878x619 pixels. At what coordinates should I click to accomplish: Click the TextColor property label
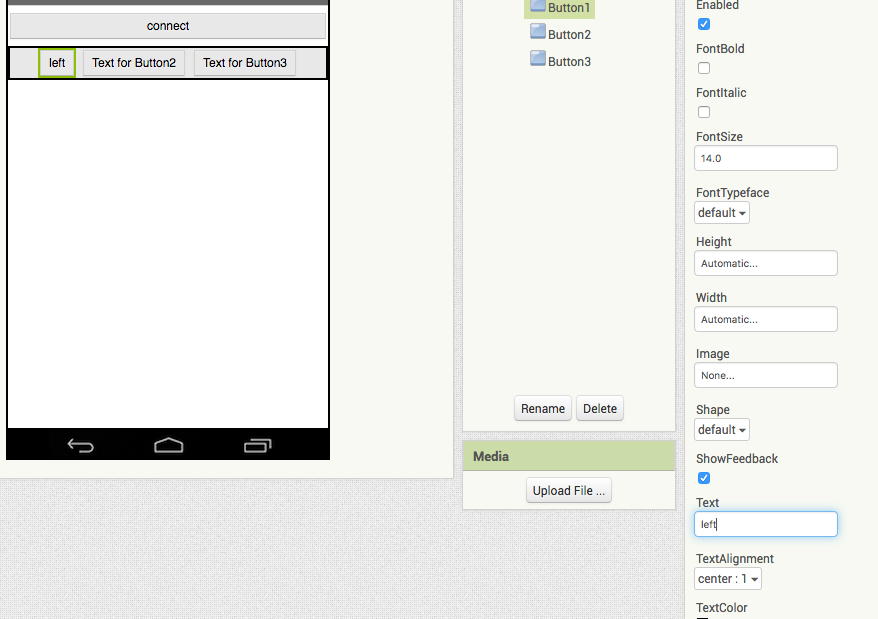coord(721,608)
